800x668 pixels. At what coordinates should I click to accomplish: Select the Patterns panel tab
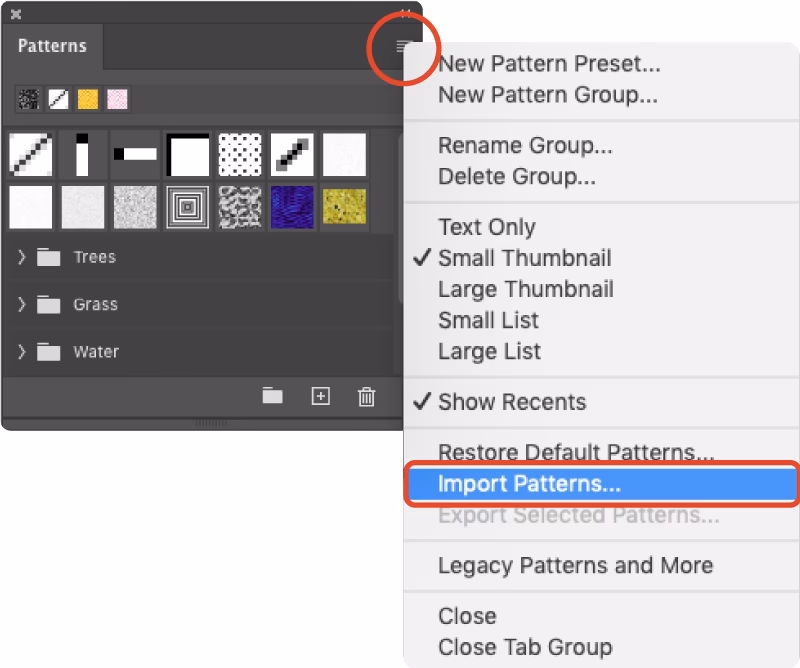pos(52,46)
